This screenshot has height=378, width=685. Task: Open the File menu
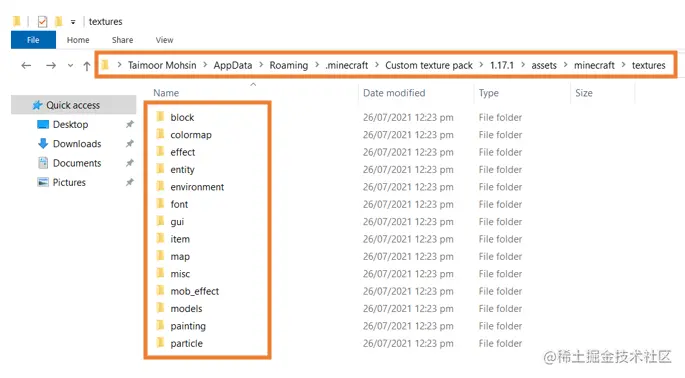33,40
